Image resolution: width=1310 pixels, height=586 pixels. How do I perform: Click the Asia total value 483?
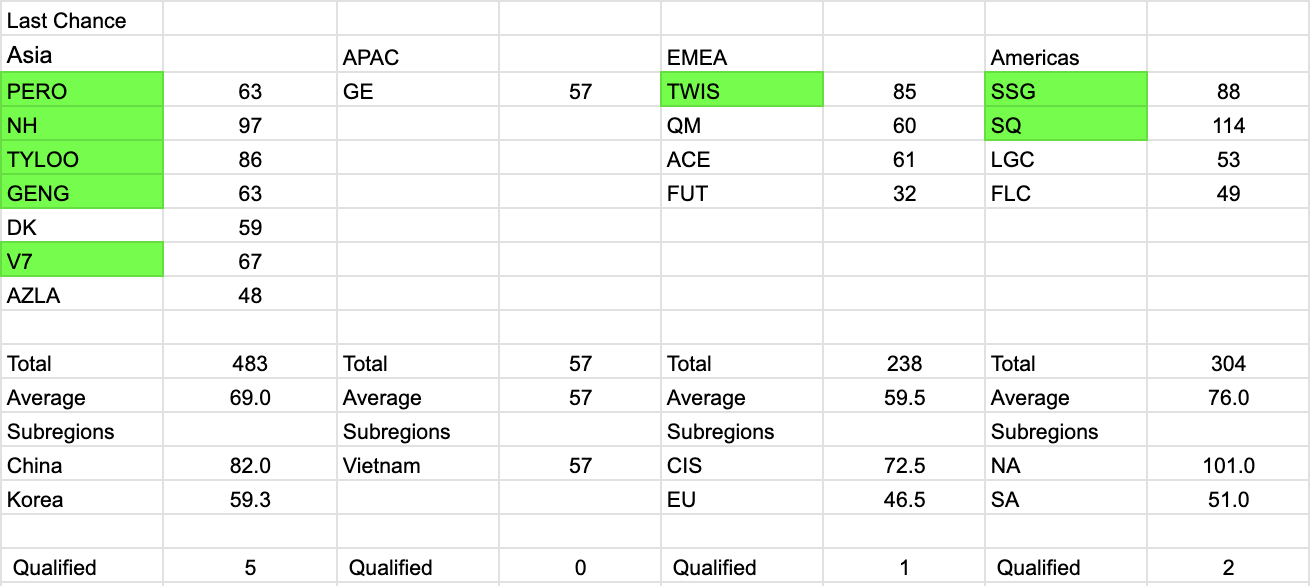[x=250, y=364]
